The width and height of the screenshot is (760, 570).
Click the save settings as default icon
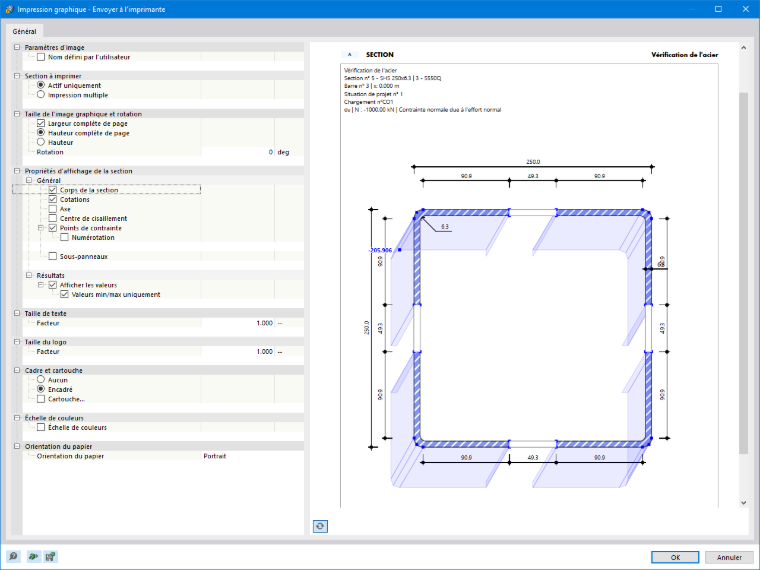tap(50, 556)
